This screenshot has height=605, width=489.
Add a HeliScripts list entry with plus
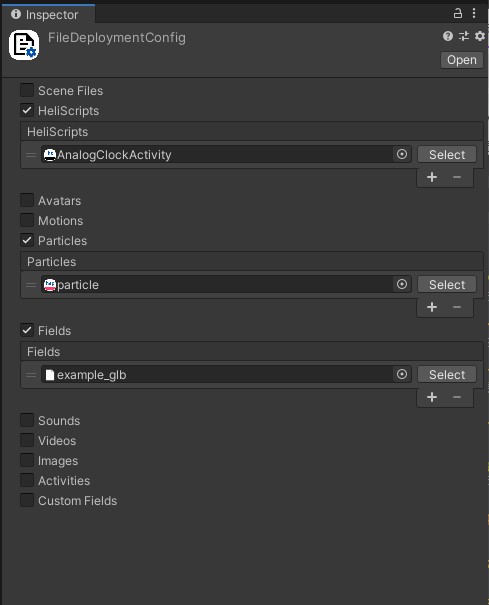432,177
